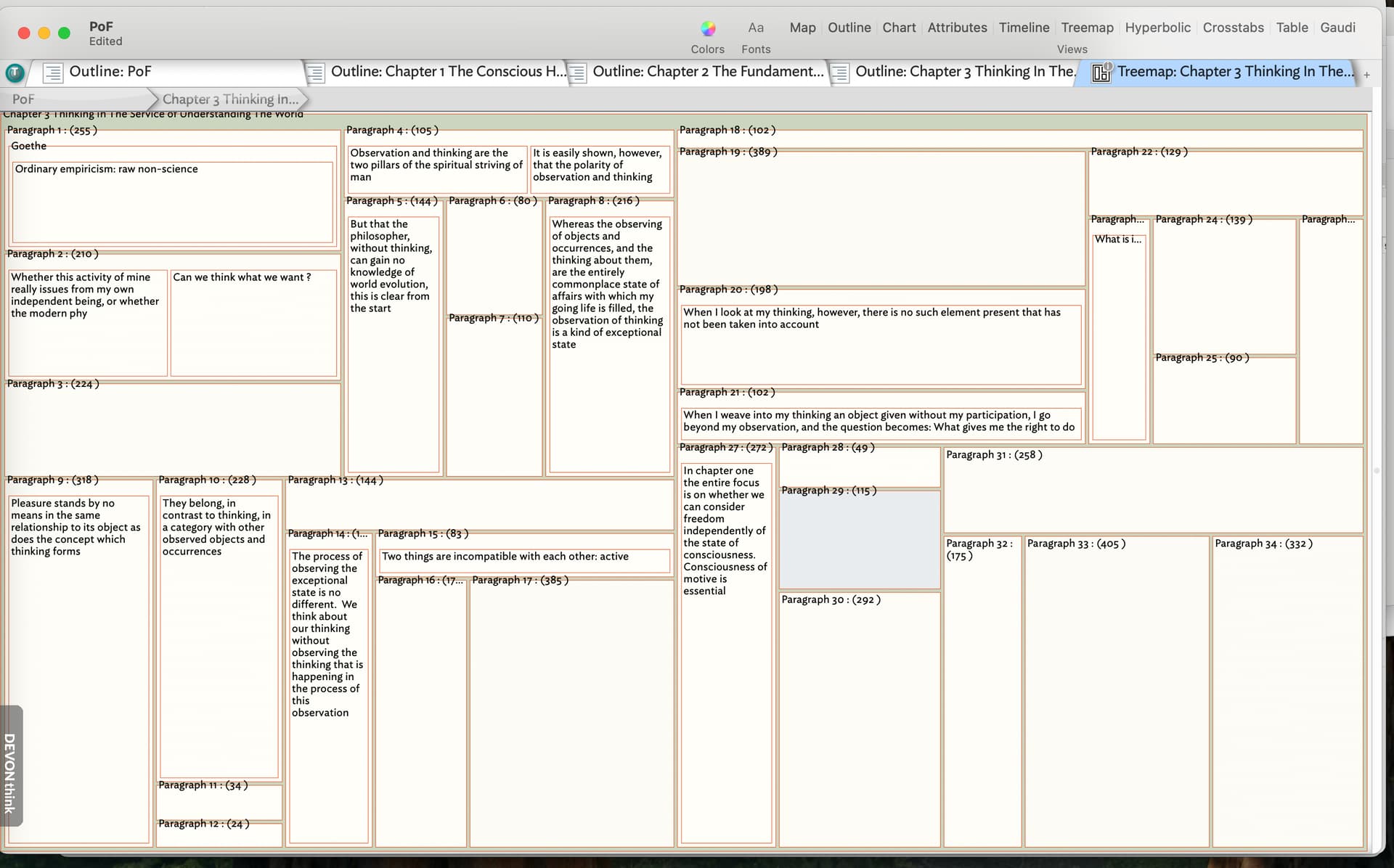Click the Tinderbox T icon beside the tabs
The image size is (1394, 868).
[15, 73]
